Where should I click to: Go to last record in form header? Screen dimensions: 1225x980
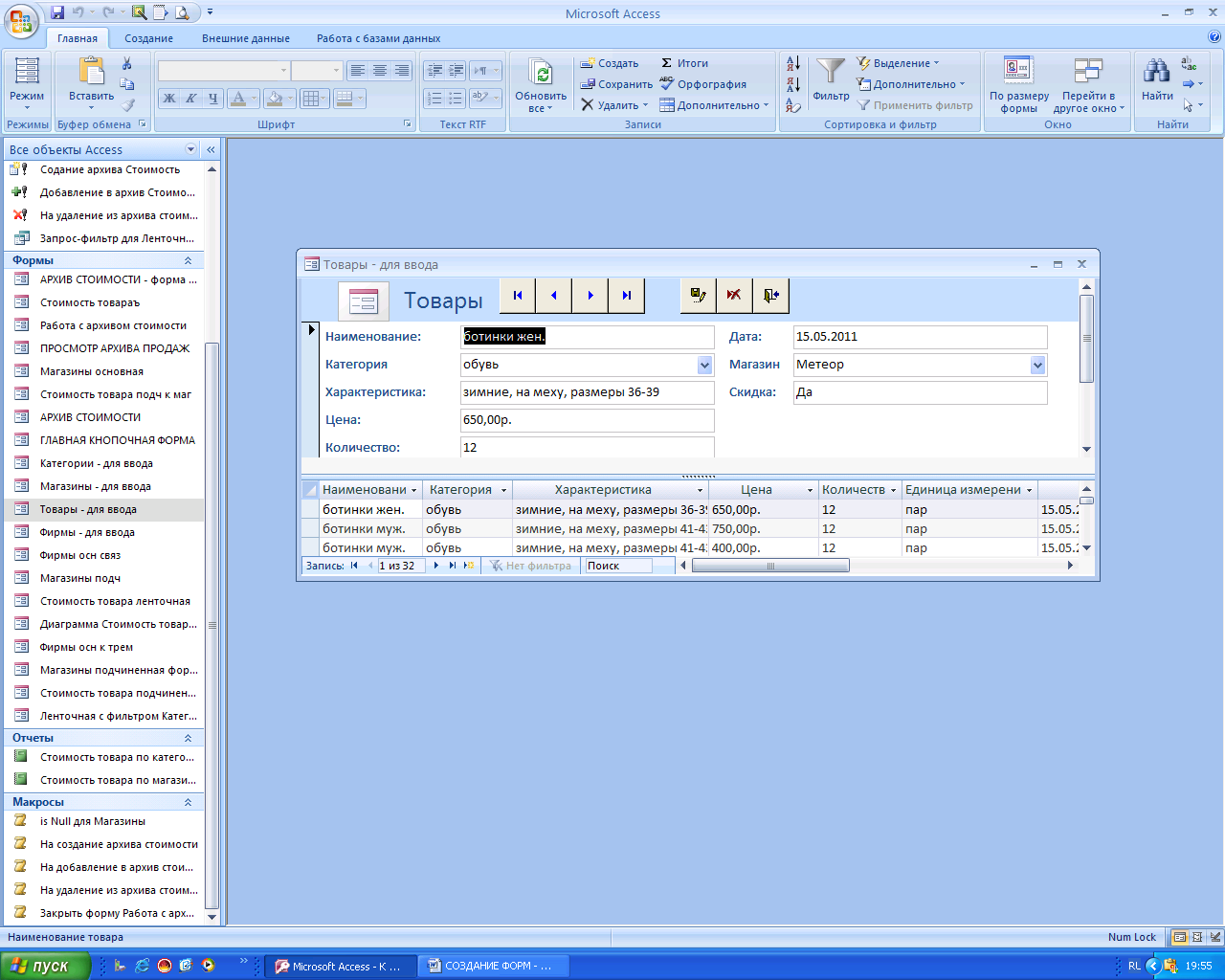pos(627,296)
